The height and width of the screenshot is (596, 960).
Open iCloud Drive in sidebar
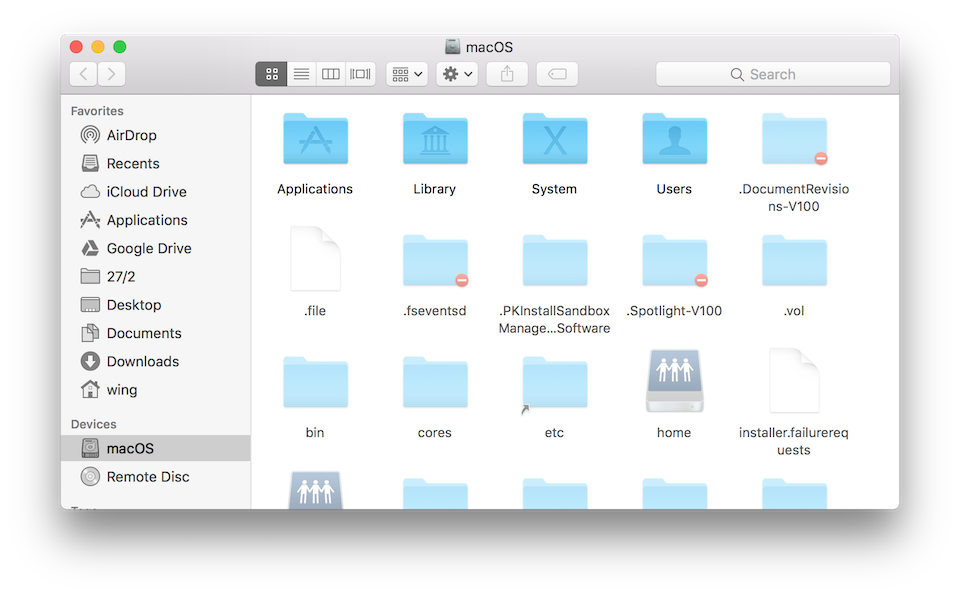pos(146,192)
